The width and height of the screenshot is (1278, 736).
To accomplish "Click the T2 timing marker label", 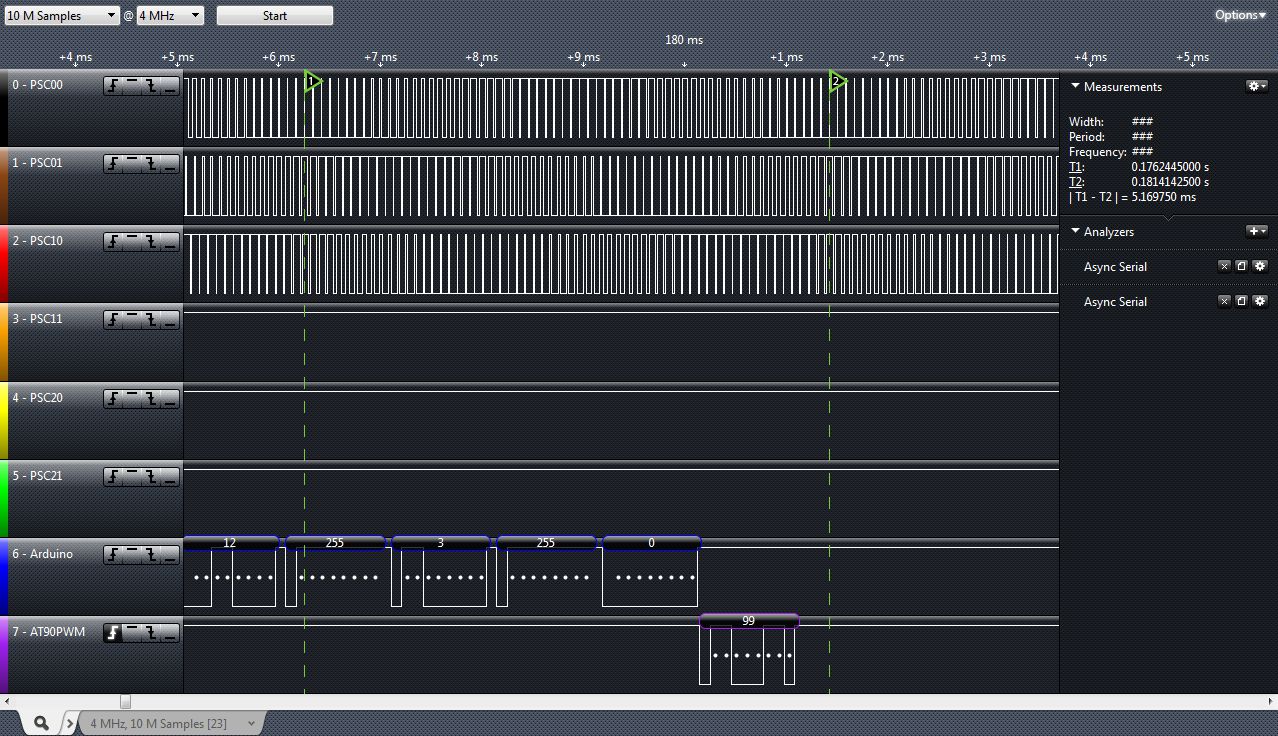I will pyautogui.click(x=1076, y=182).
